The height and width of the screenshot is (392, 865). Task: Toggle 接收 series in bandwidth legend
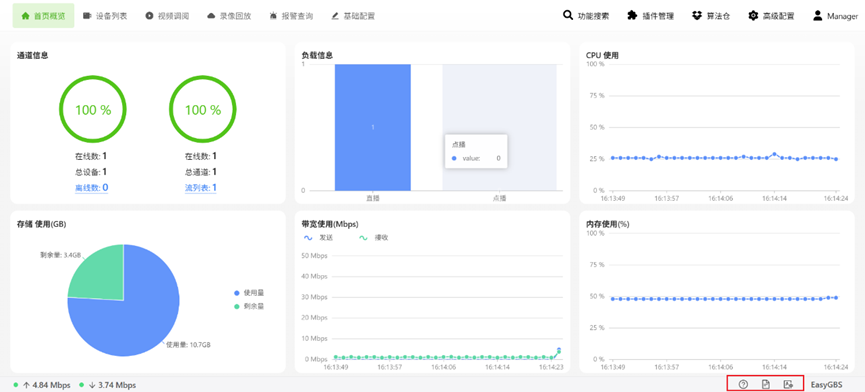coord(373,238)
